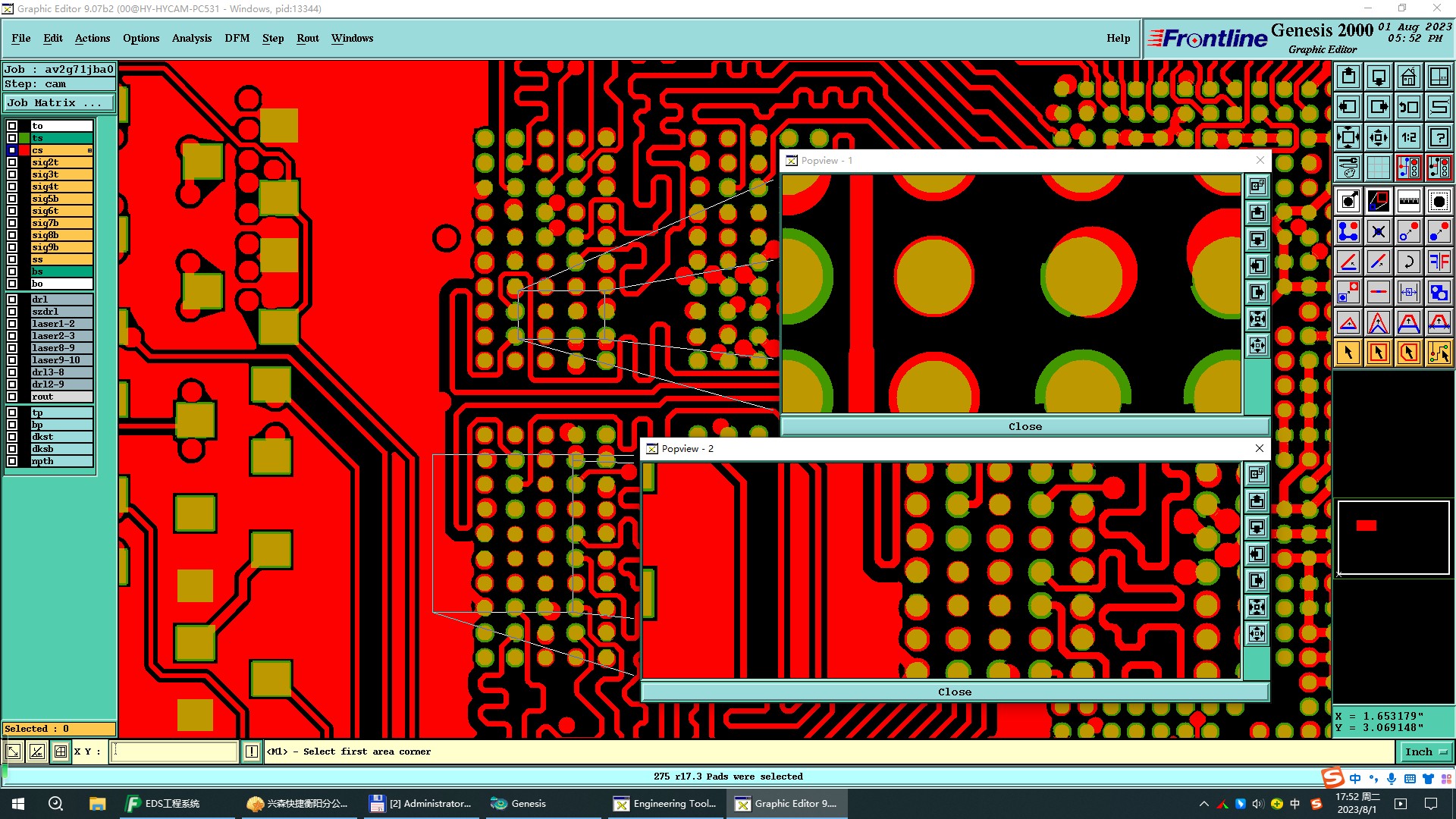Open the Job Matrix button menu
1456x819 pixels.
coord(59,103)
